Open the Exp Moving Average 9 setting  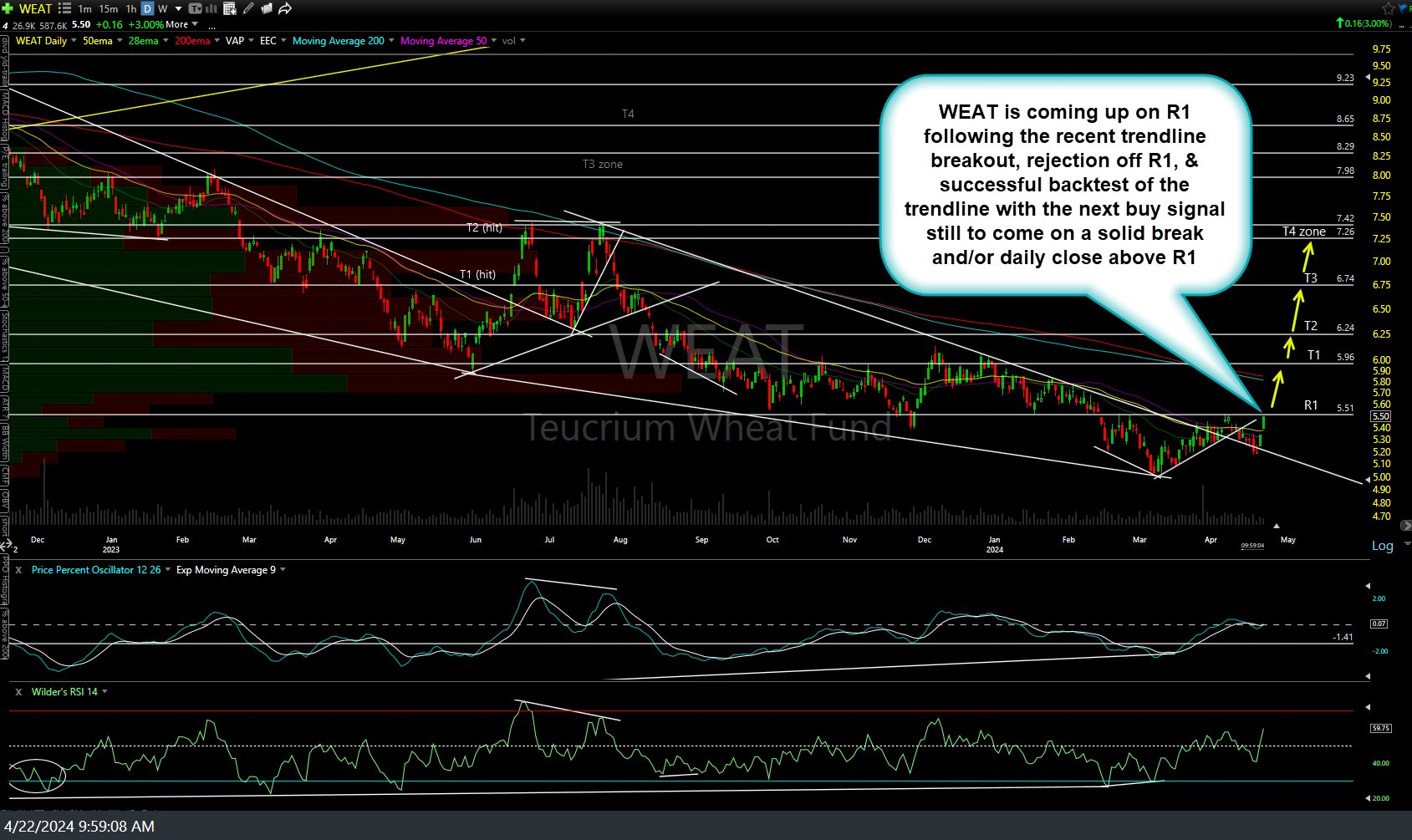[x=283, y=570]
